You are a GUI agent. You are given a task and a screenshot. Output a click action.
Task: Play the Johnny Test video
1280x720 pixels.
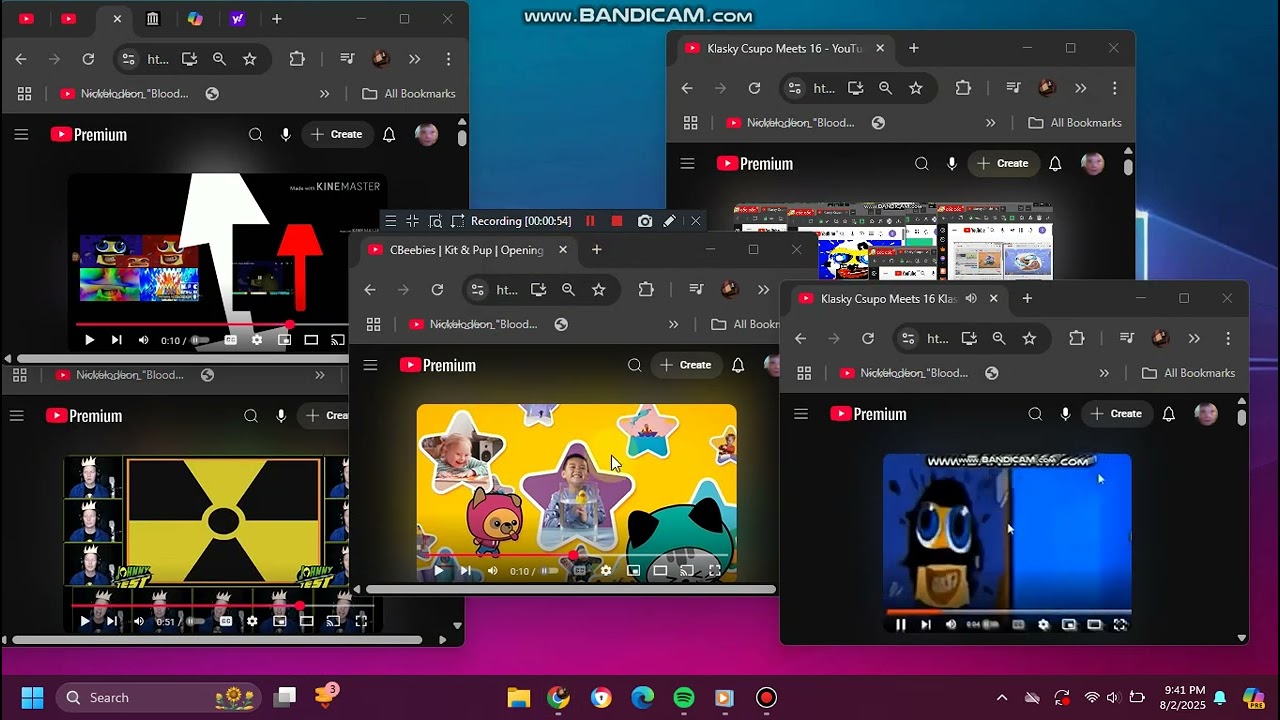(x=84, y=621)
